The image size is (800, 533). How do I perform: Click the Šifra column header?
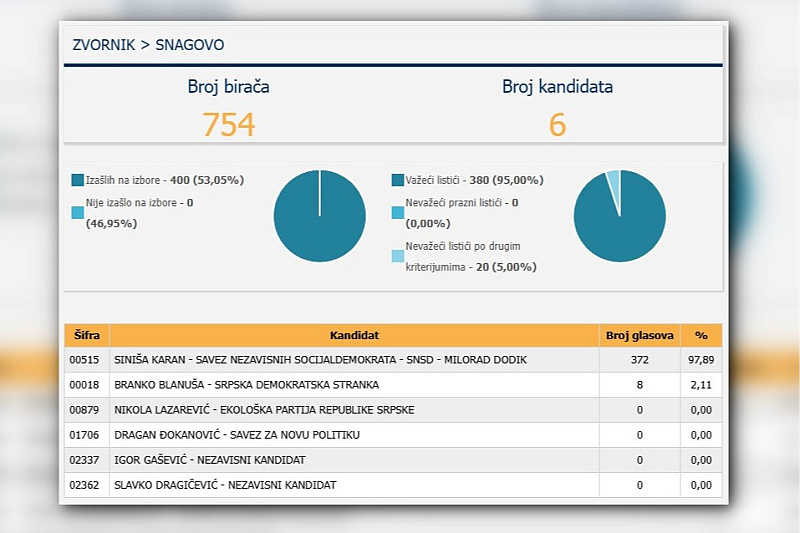(x=86, y=336)
